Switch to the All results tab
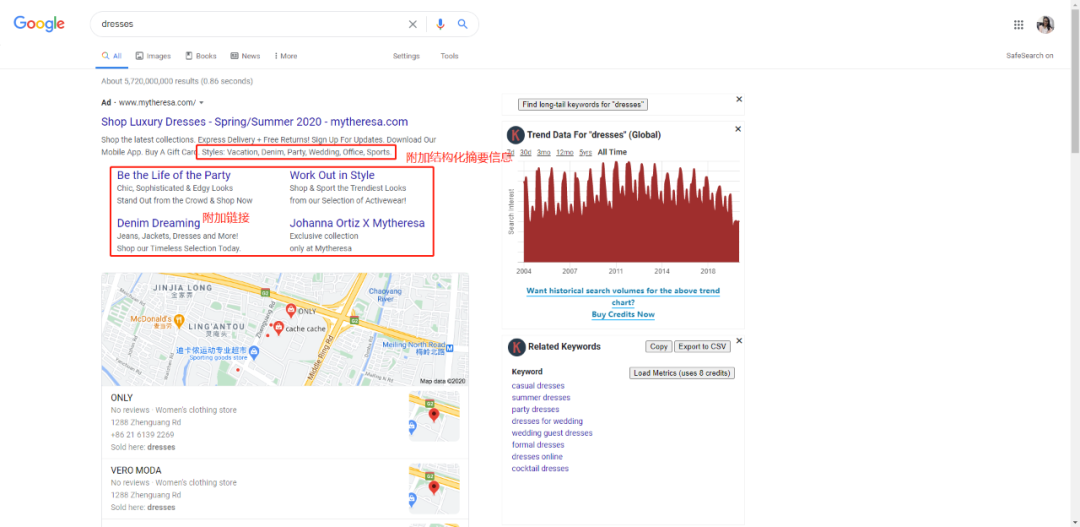Viewport: 1080px width, 527px height. pos(112,56)
